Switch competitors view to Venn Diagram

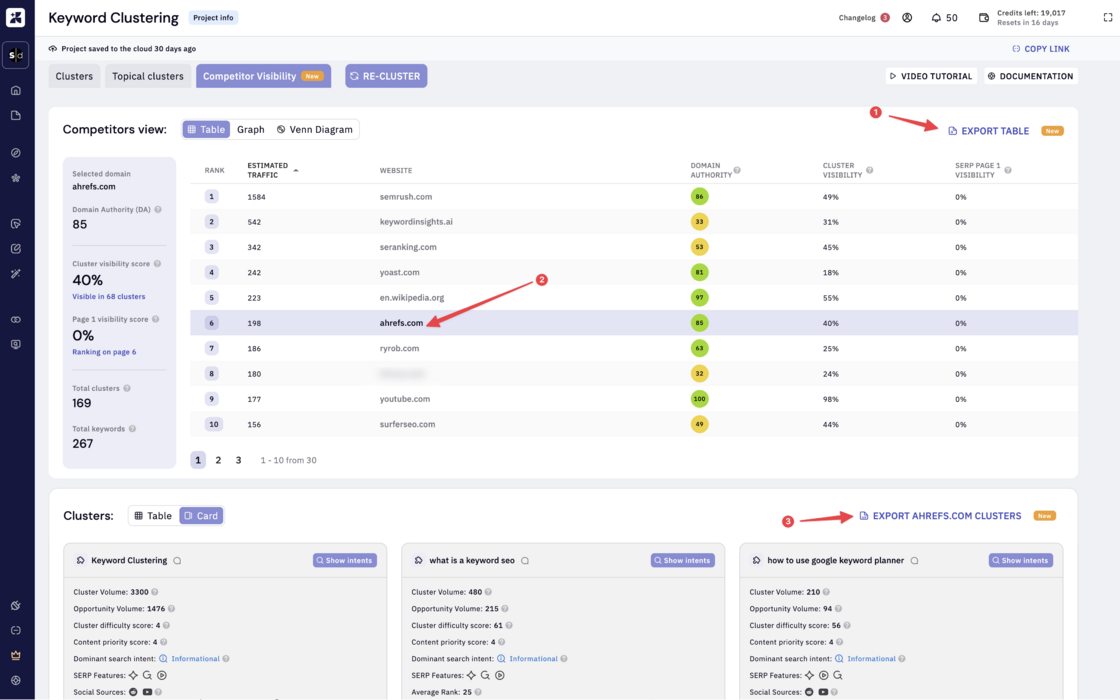pyautogui.click(x=314, y=129)
